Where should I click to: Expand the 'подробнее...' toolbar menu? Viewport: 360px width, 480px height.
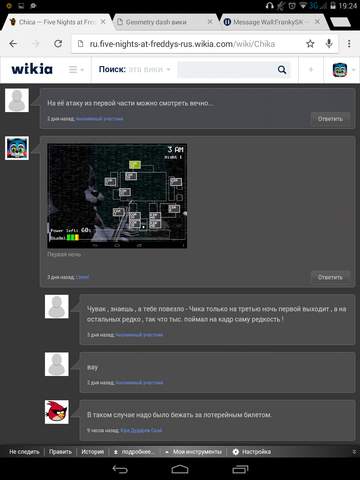[135, 452]
